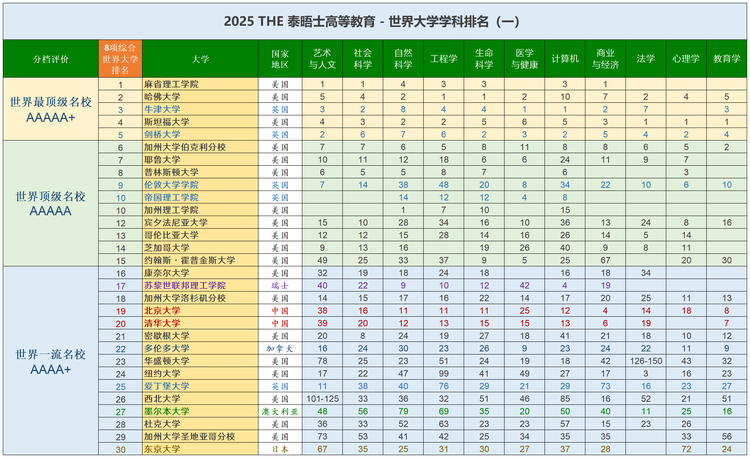Viewport: 750px width, 458px height.
Task: Select the 爱丁堡大学 cell
Action: [200, 386]
